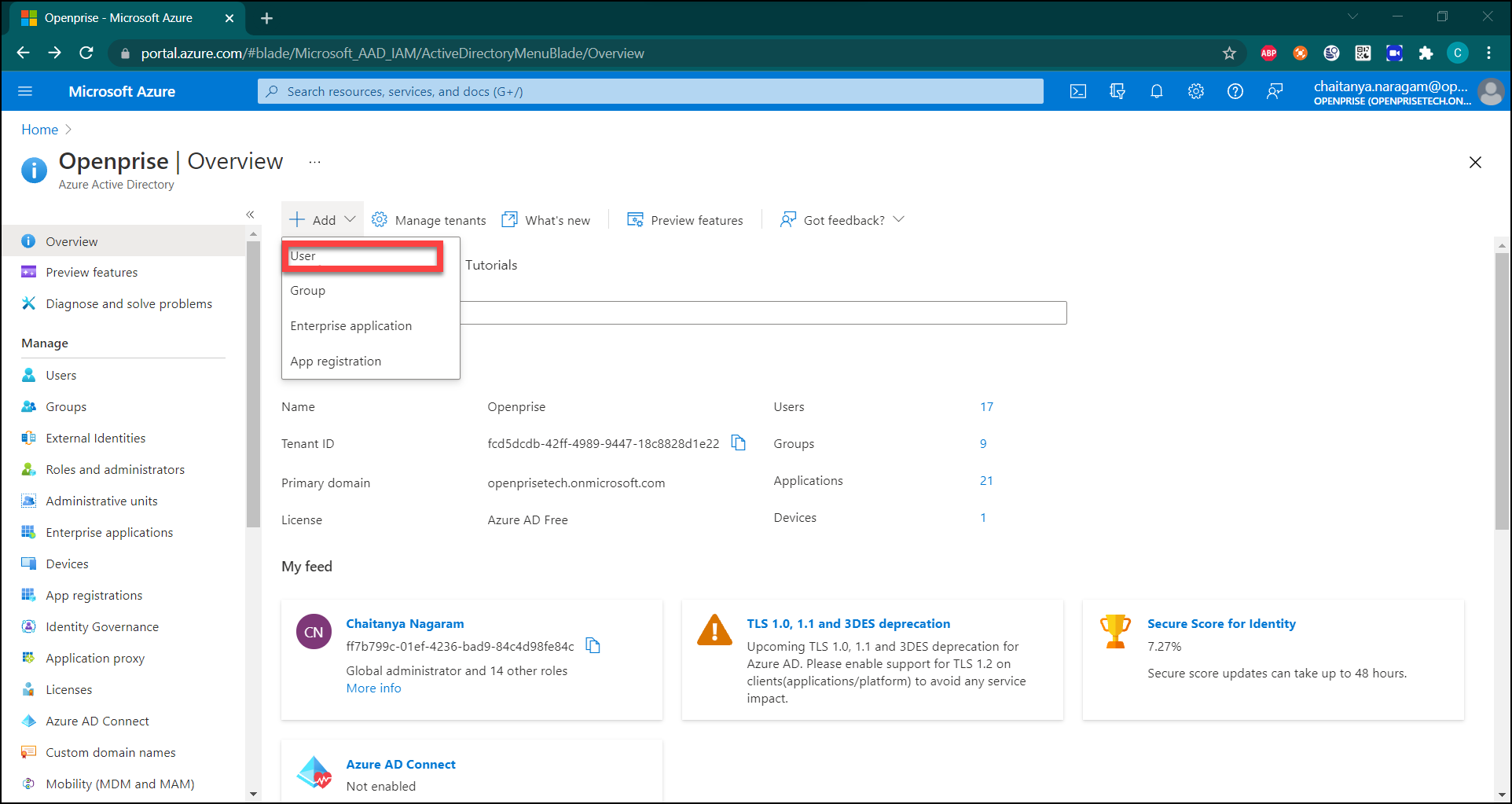This screenshot has height=804, width=1512.
Task: Expand Got feedback dropdown
Action: (842, 220)
